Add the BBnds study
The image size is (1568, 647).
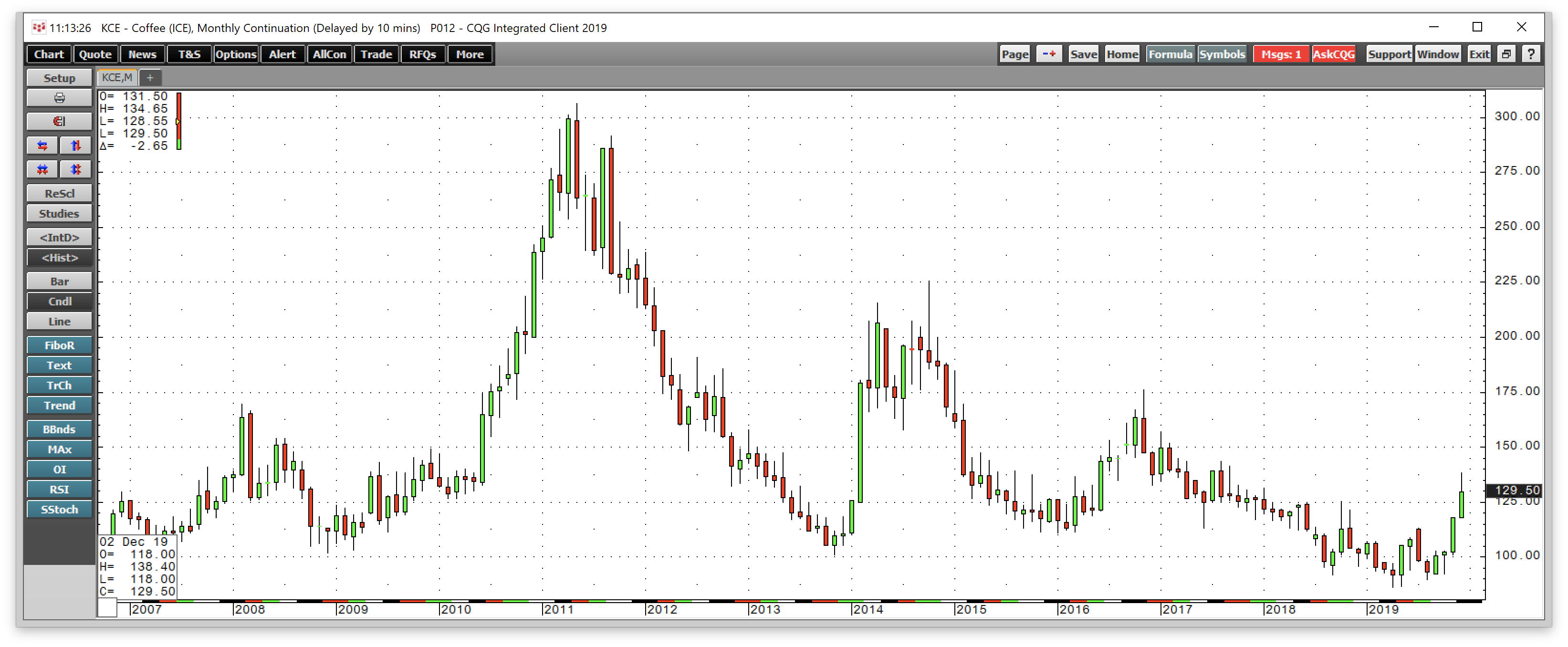click(59, 429)
